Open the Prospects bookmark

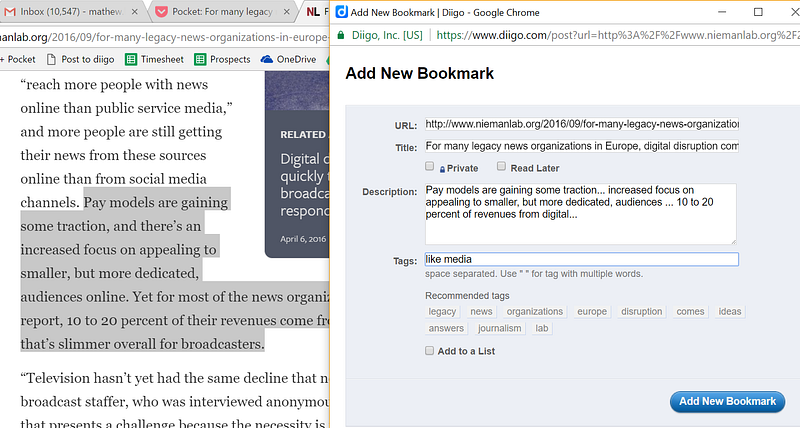click(222, 60)
